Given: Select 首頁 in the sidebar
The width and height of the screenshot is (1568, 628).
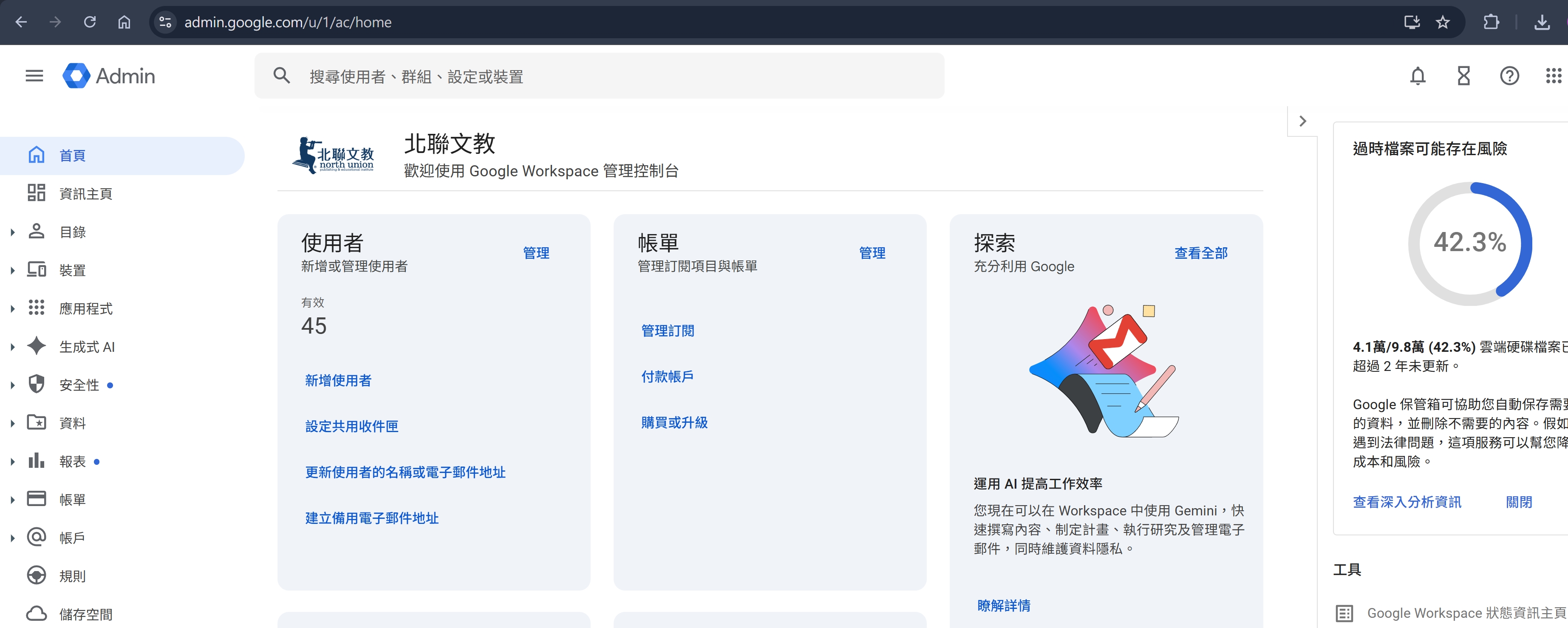Looking at the screenshot, I should pyautogui.click(x=122, y=156).
